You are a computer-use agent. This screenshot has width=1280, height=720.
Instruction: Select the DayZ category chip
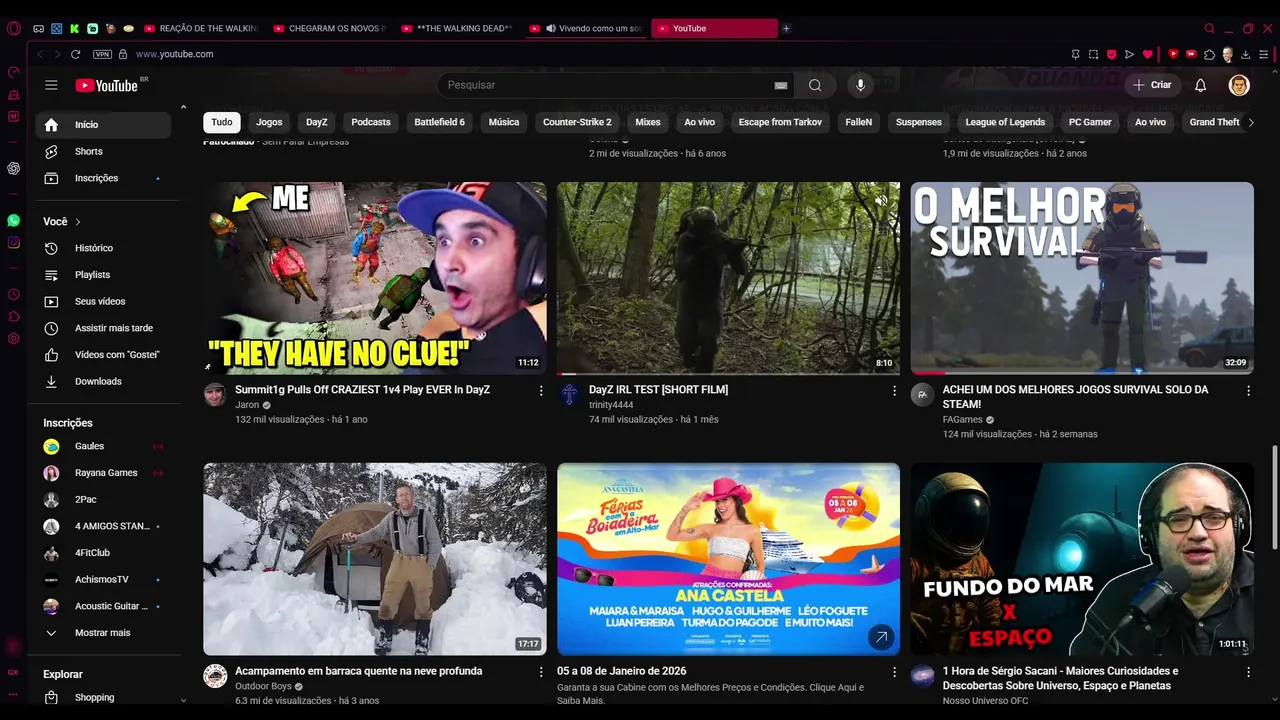point(316,122)
